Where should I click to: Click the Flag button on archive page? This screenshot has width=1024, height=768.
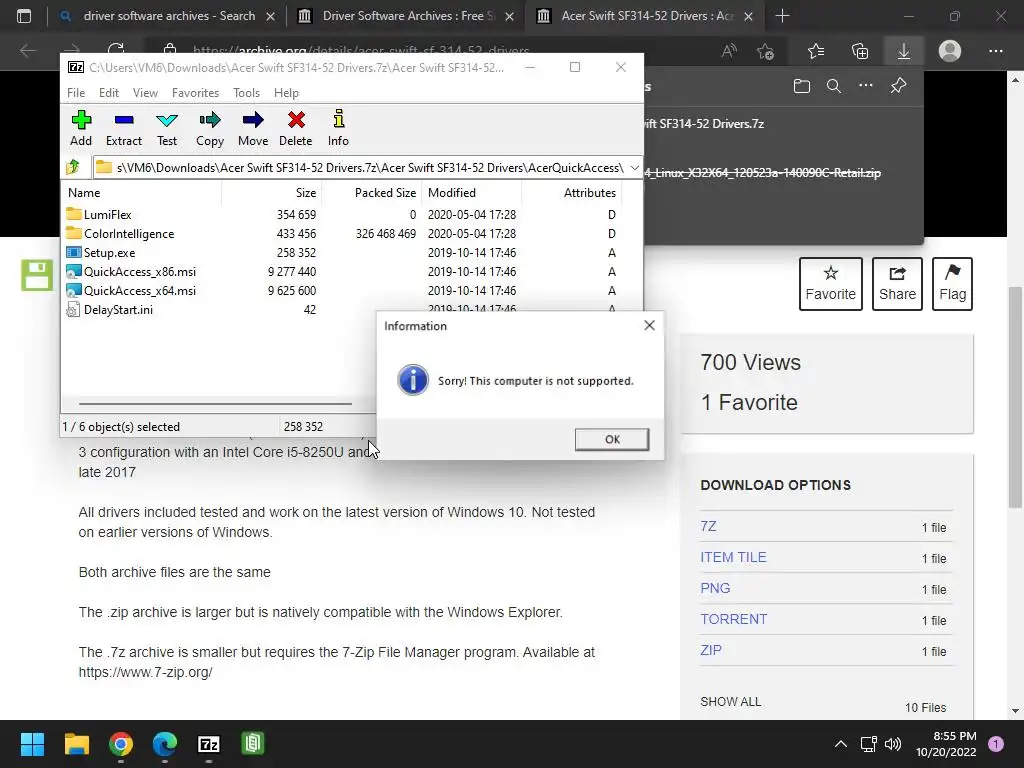952,283
